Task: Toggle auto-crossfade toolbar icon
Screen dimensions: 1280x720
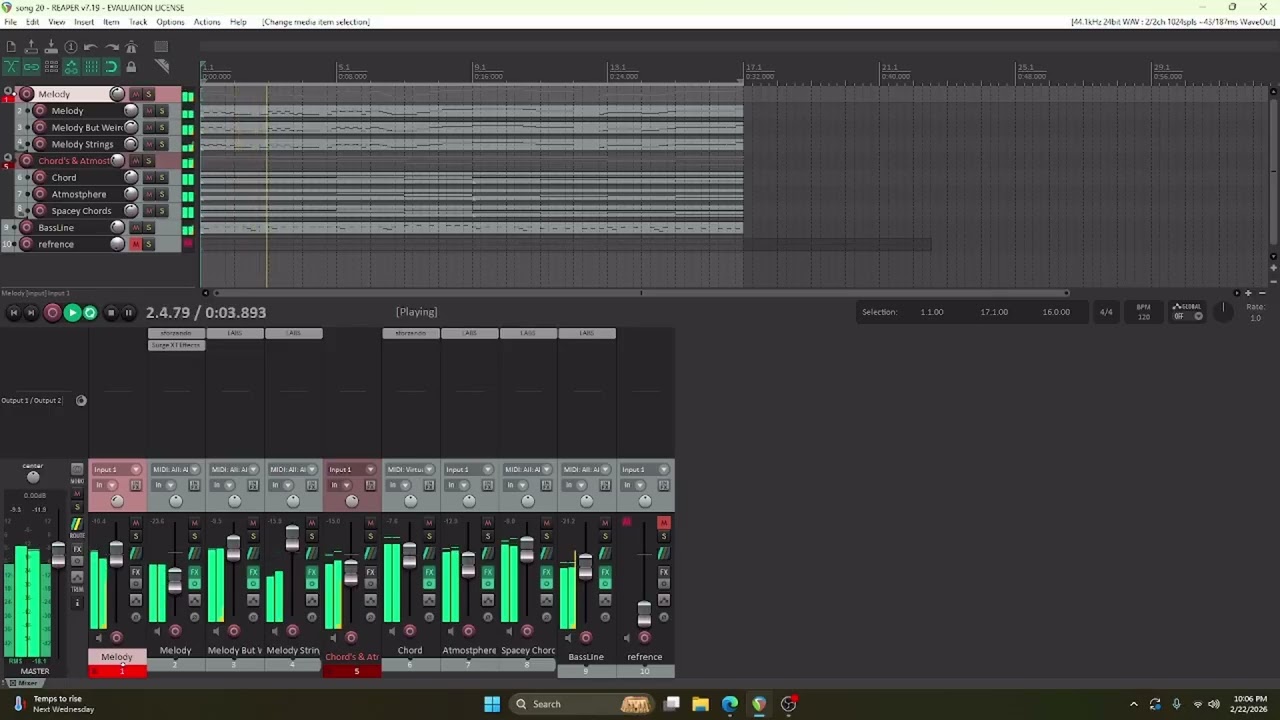Action: coord(11,67)
